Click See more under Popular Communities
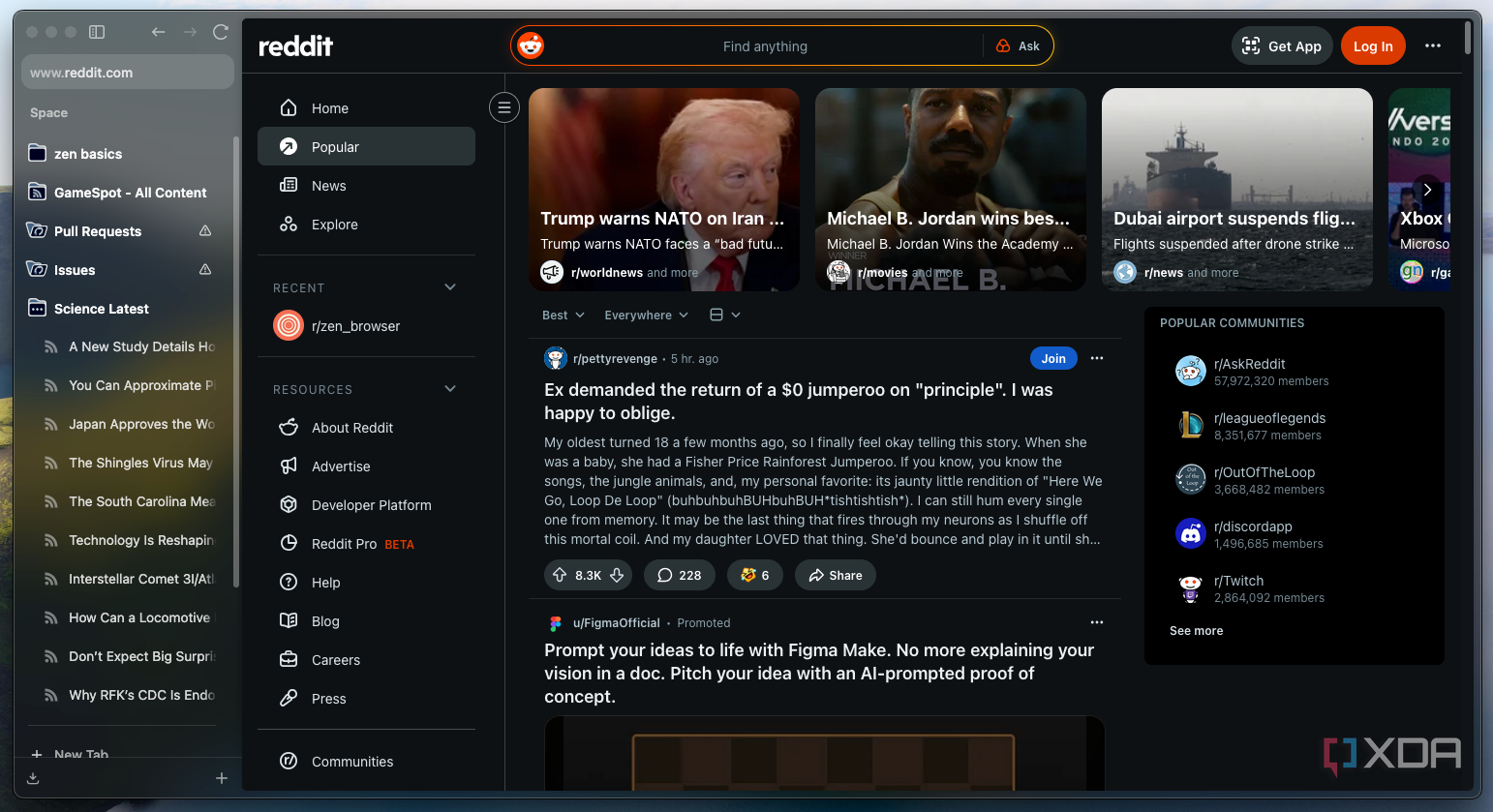The height and width of the screenshot is (812, 1493). click(1196, 630)
